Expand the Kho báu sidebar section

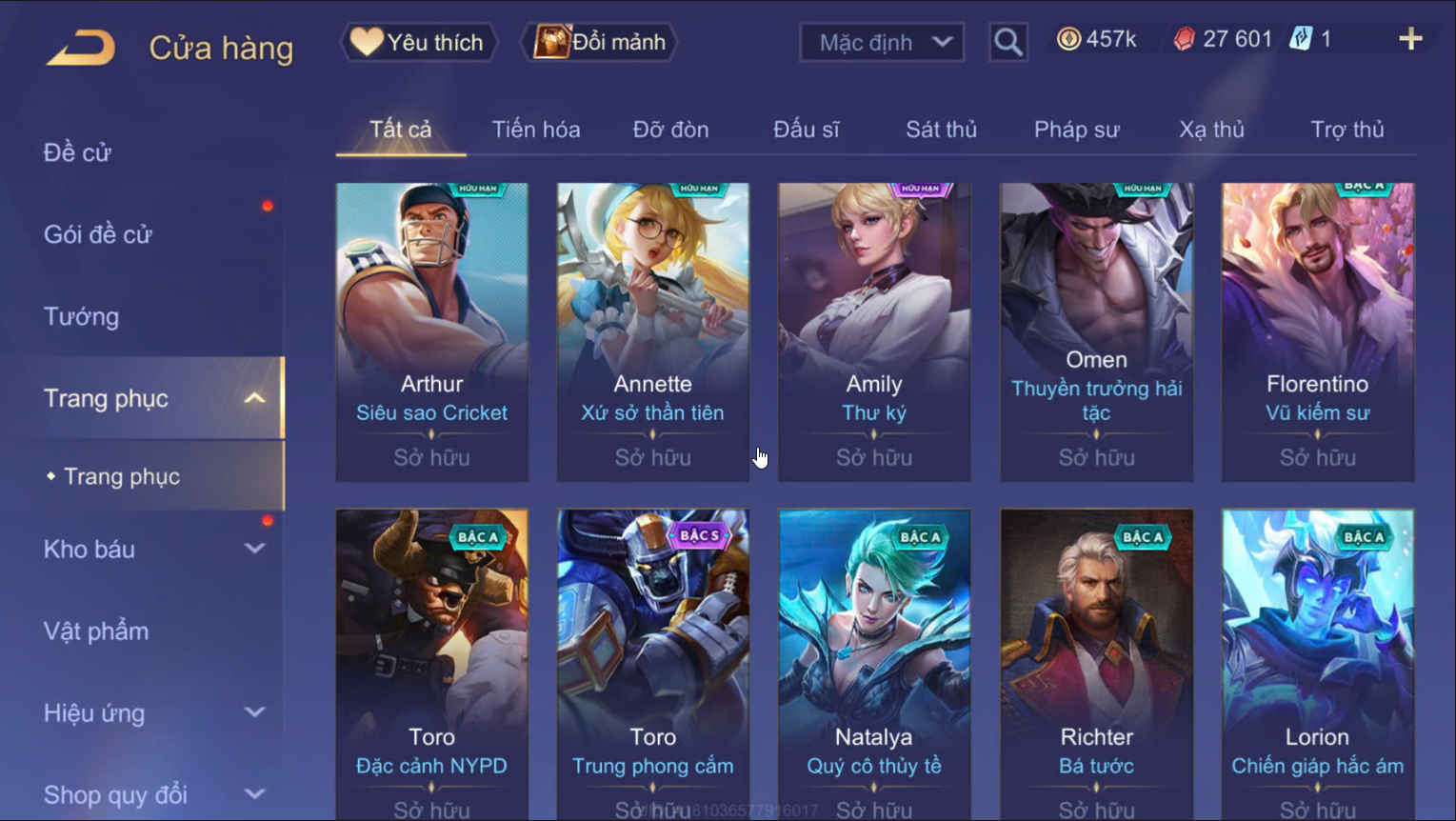(x=254, y=549)
